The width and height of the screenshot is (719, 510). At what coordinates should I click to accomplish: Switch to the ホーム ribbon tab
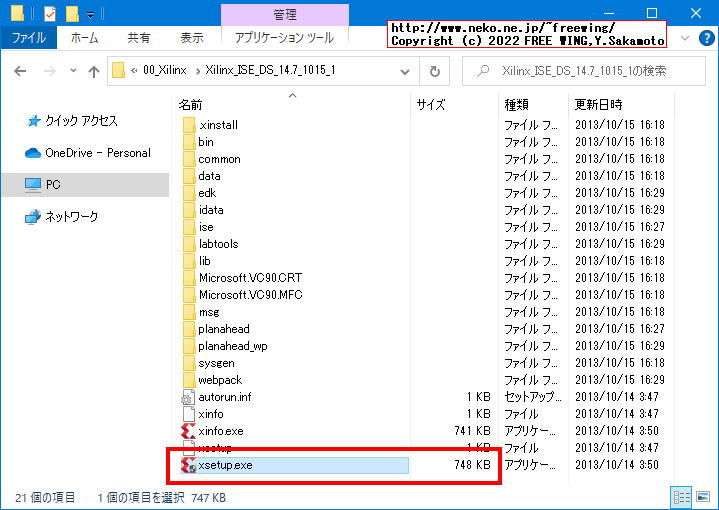[84, 37]
